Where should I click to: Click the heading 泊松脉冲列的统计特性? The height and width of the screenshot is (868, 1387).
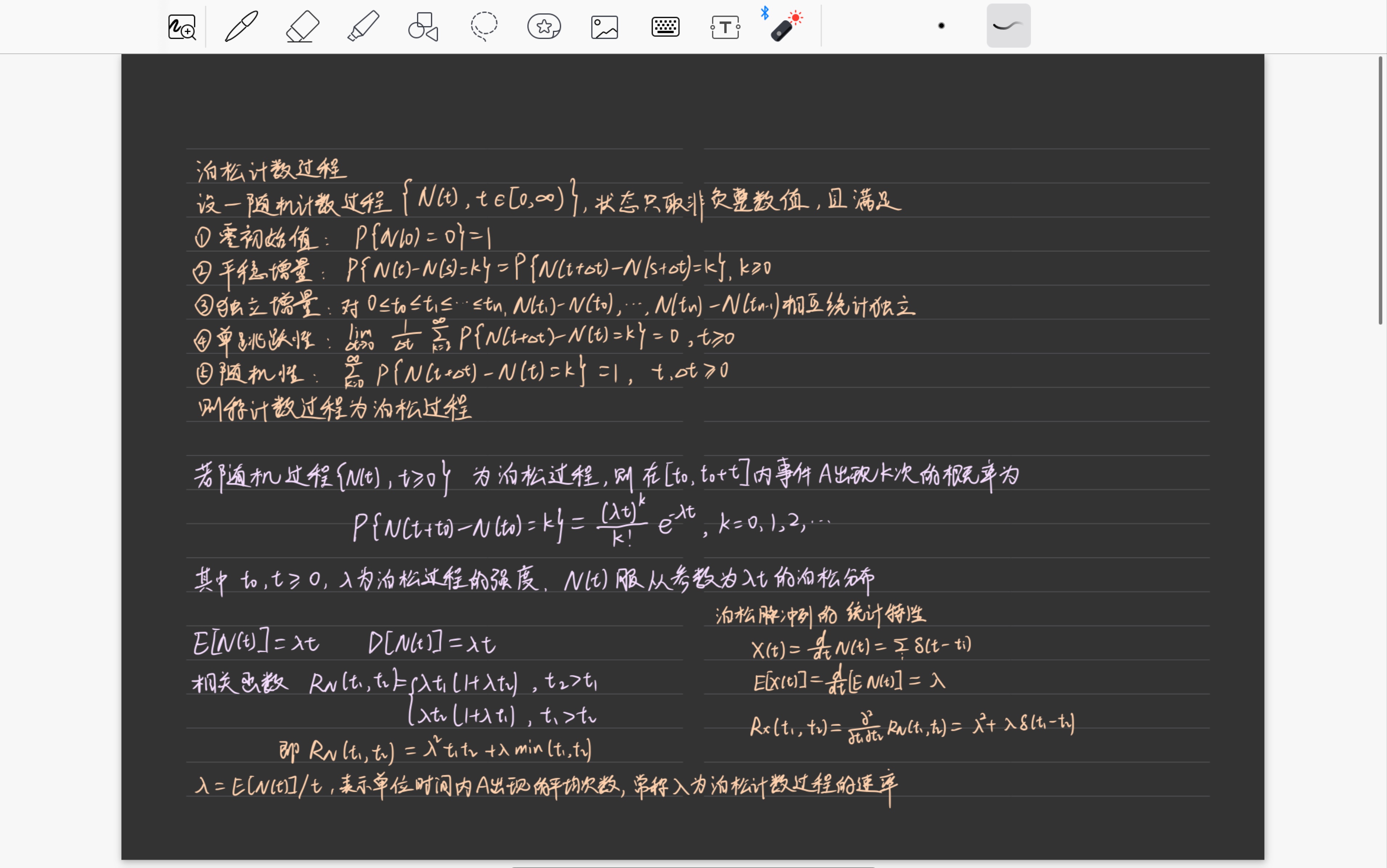(821, 615)
